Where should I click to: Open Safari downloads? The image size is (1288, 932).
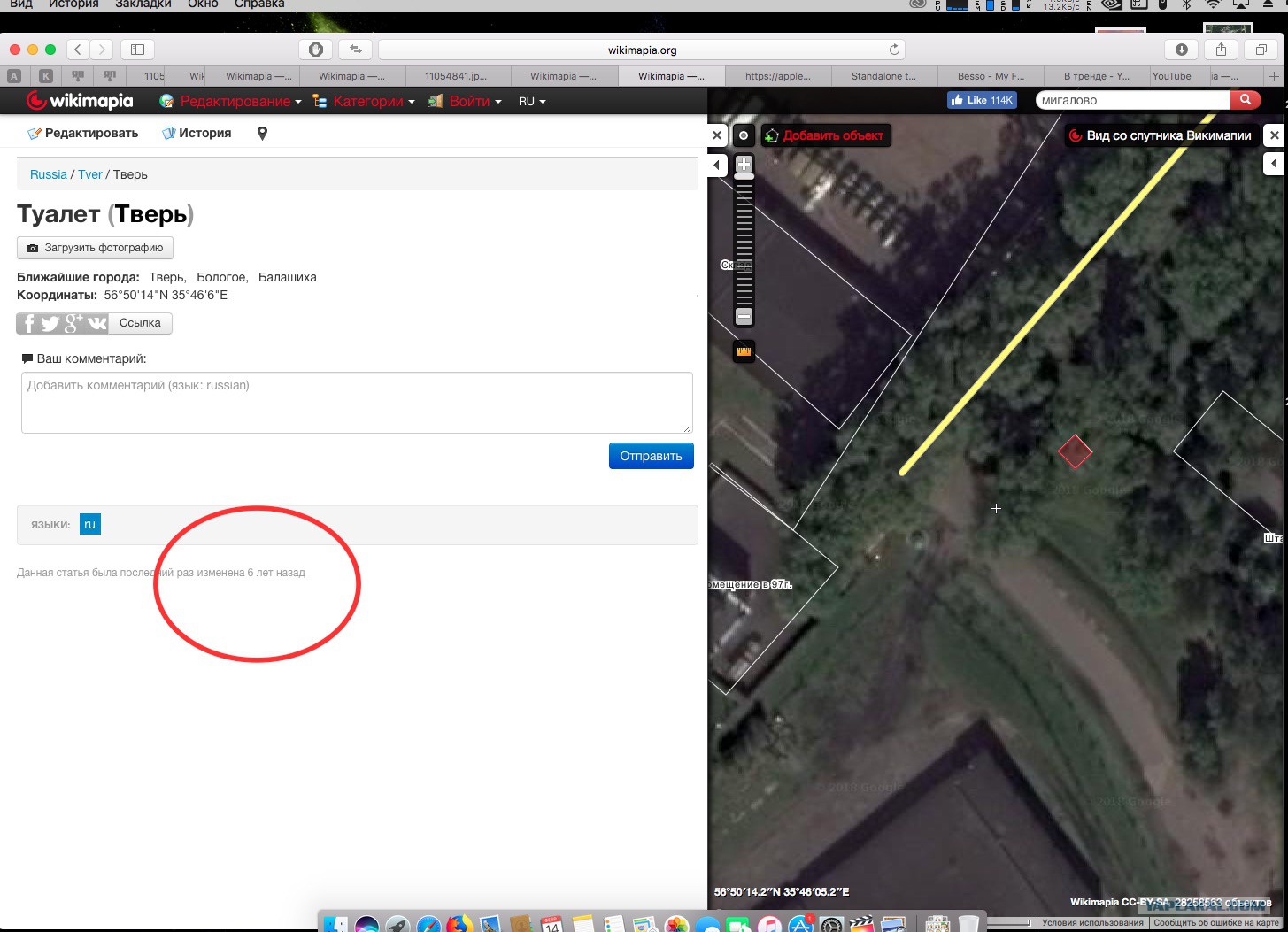(x=1181, y=50)
